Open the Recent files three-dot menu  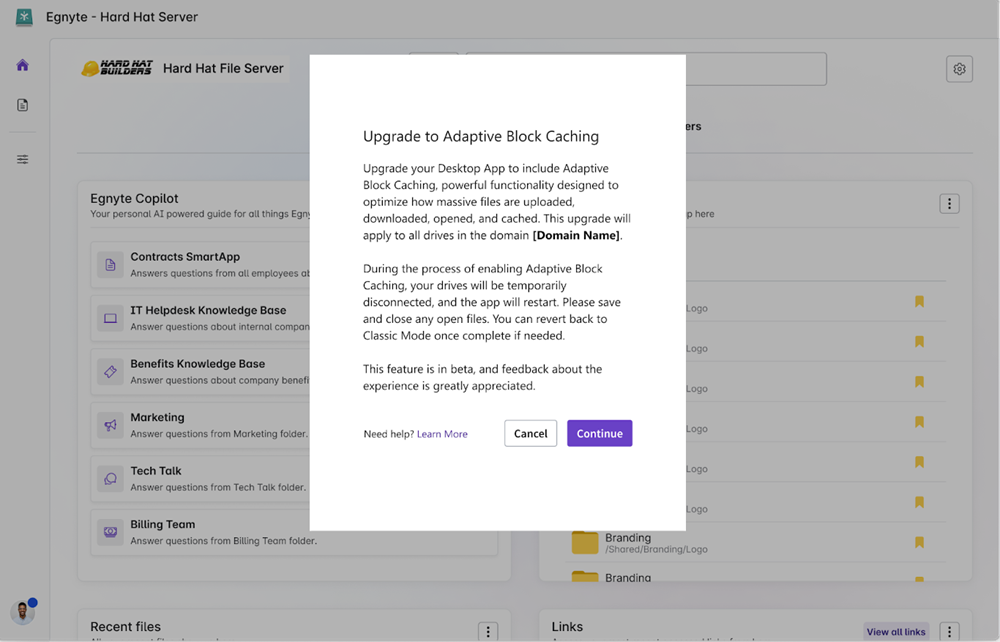[x=487, y=631]
